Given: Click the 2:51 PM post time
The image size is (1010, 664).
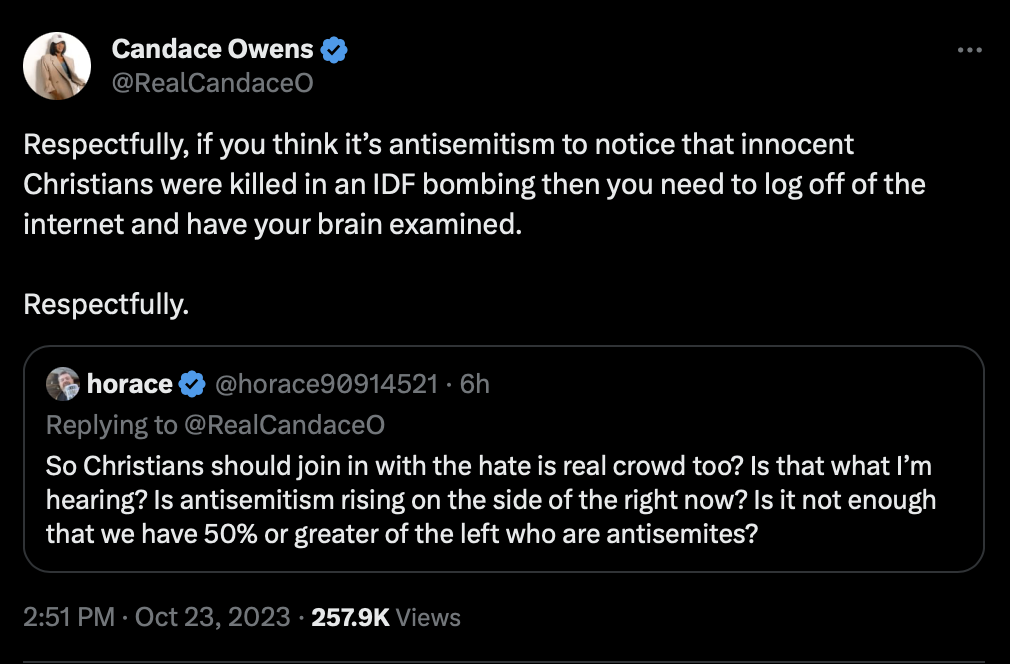Looking at the screenshot, I should (68, 617).
